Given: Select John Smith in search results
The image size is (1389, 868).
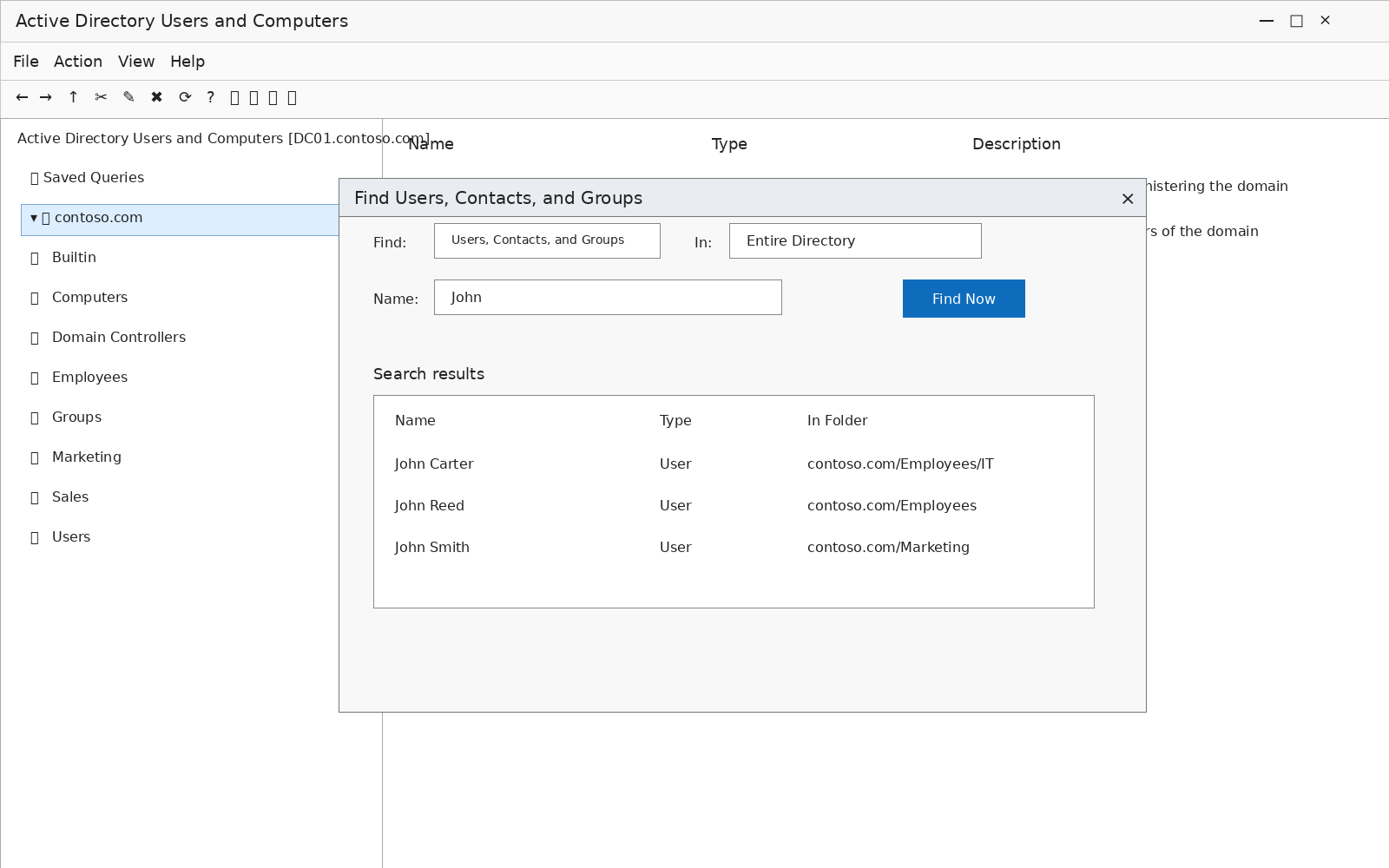Looking at the screenshot, I should tap(432, 547).
